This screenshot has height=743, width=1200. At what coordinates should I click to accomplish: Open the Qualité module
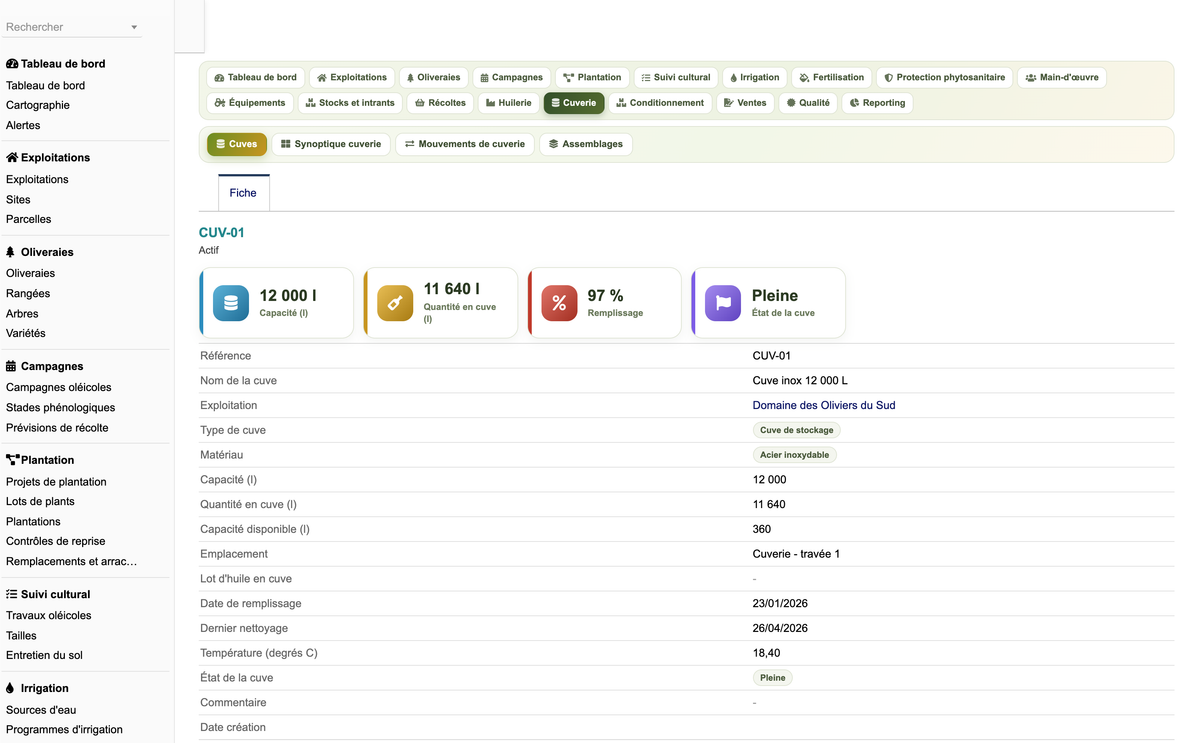808,102
